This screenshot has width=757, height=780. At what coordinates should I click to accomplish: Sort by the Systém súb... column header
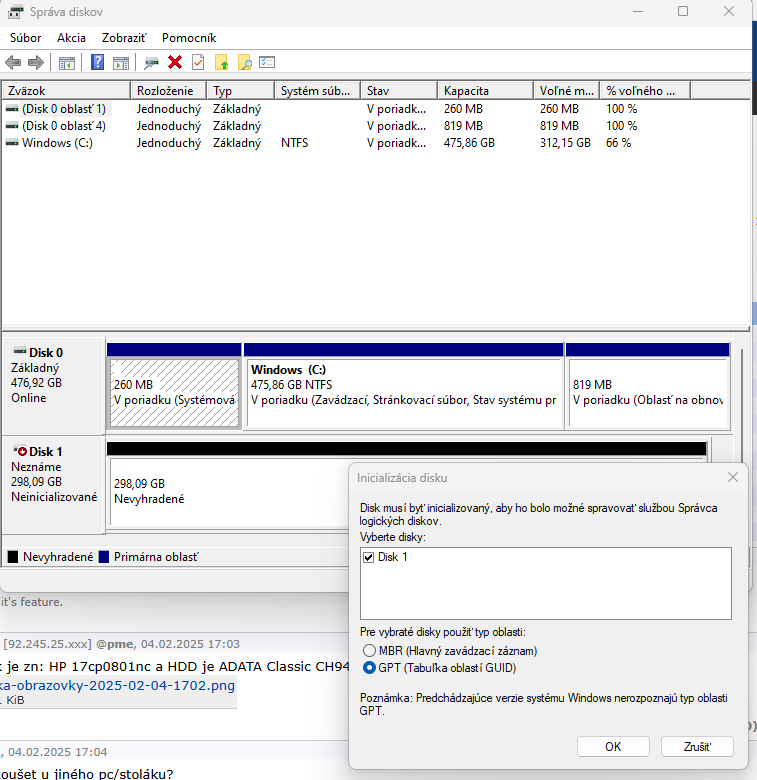(317, 91)
